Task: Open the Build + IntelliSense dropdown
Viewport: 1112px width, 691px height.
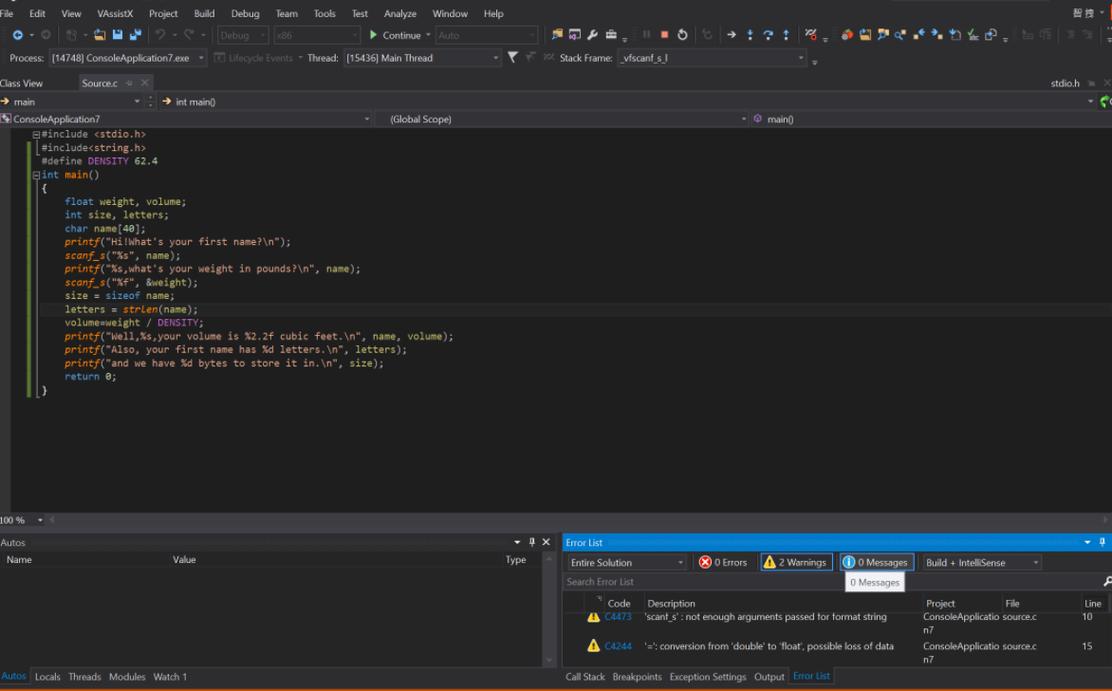Action: 981,562
